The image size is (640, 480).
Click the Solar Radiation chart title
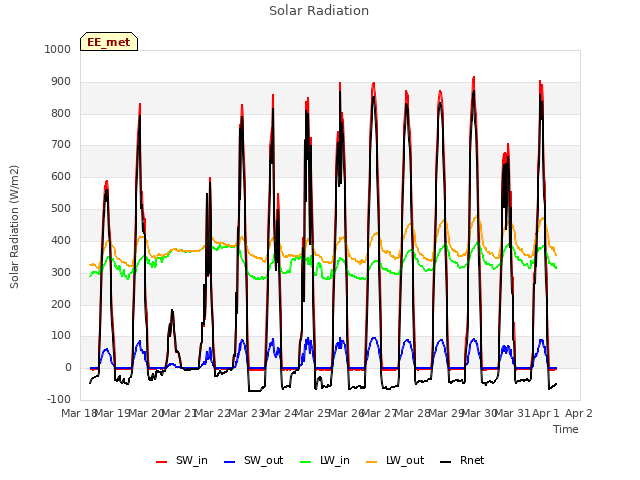click(319, 11)
